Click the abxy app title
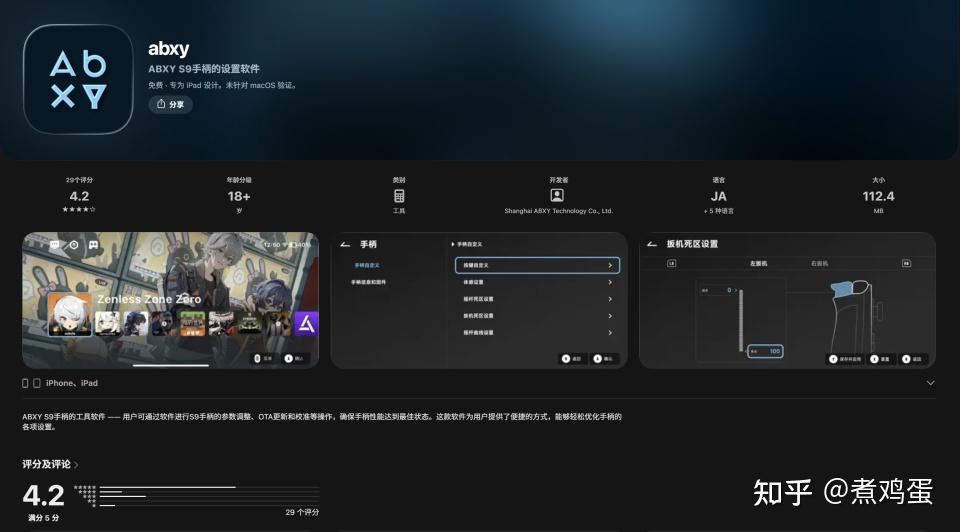The image size is (960, 532). tap(168, 48)
